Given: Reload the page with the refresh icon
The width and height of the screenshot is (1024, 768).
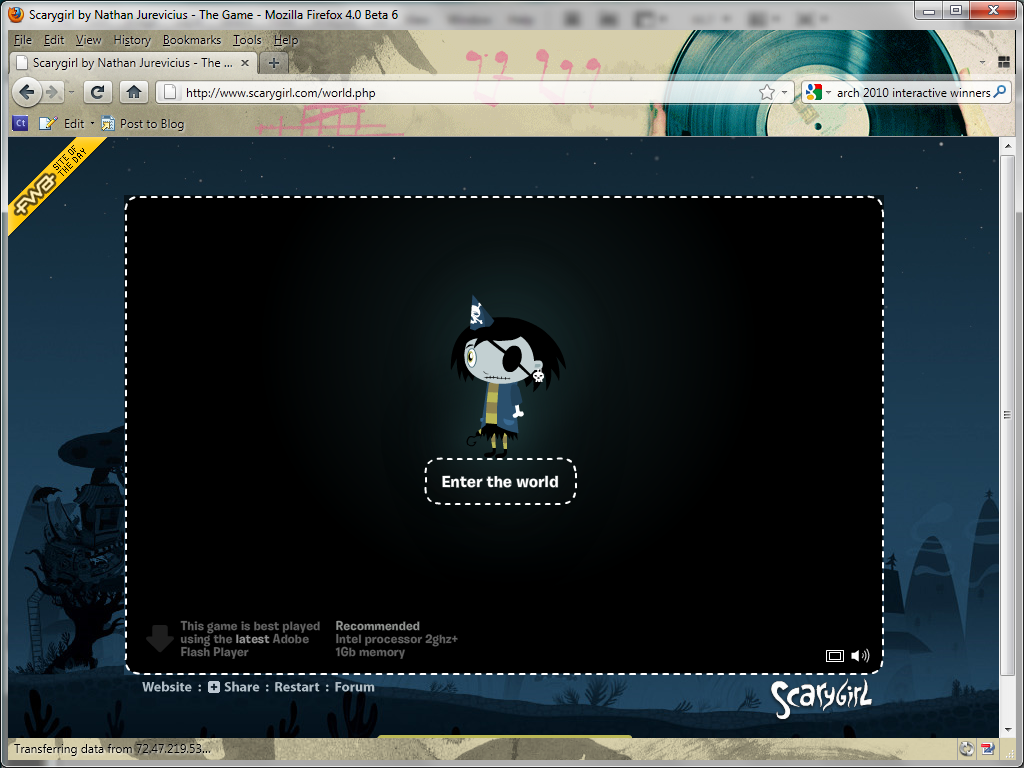Looking at the screenshot, I should (x=97, y=92).
